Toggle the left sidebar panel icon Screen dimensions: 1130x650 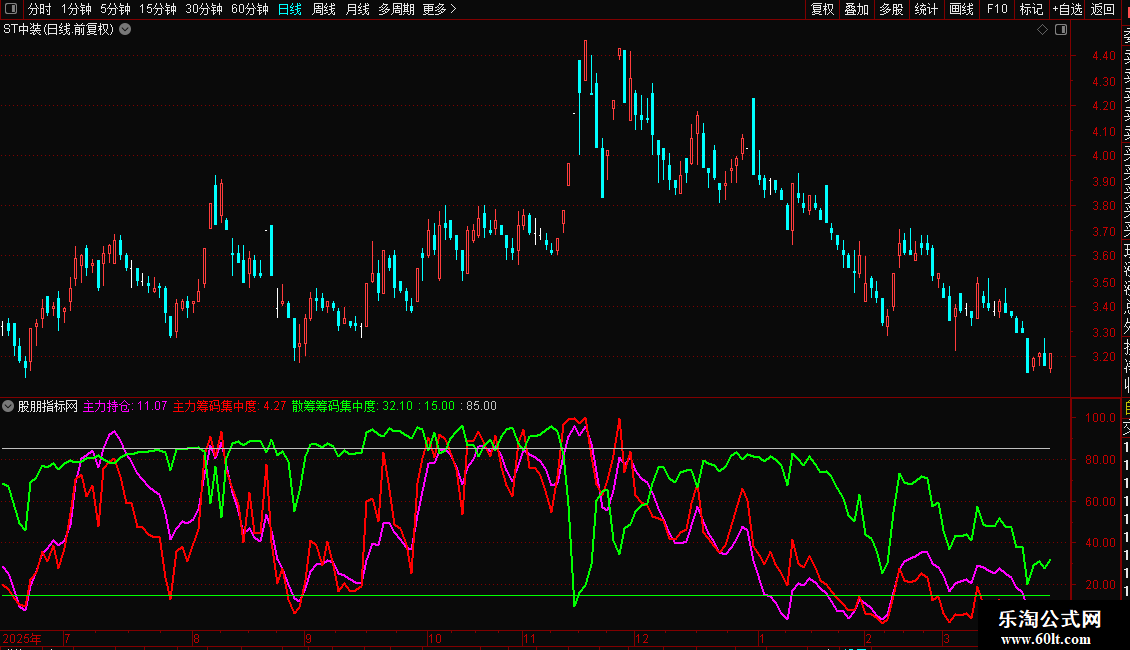(x=11, y=9)
